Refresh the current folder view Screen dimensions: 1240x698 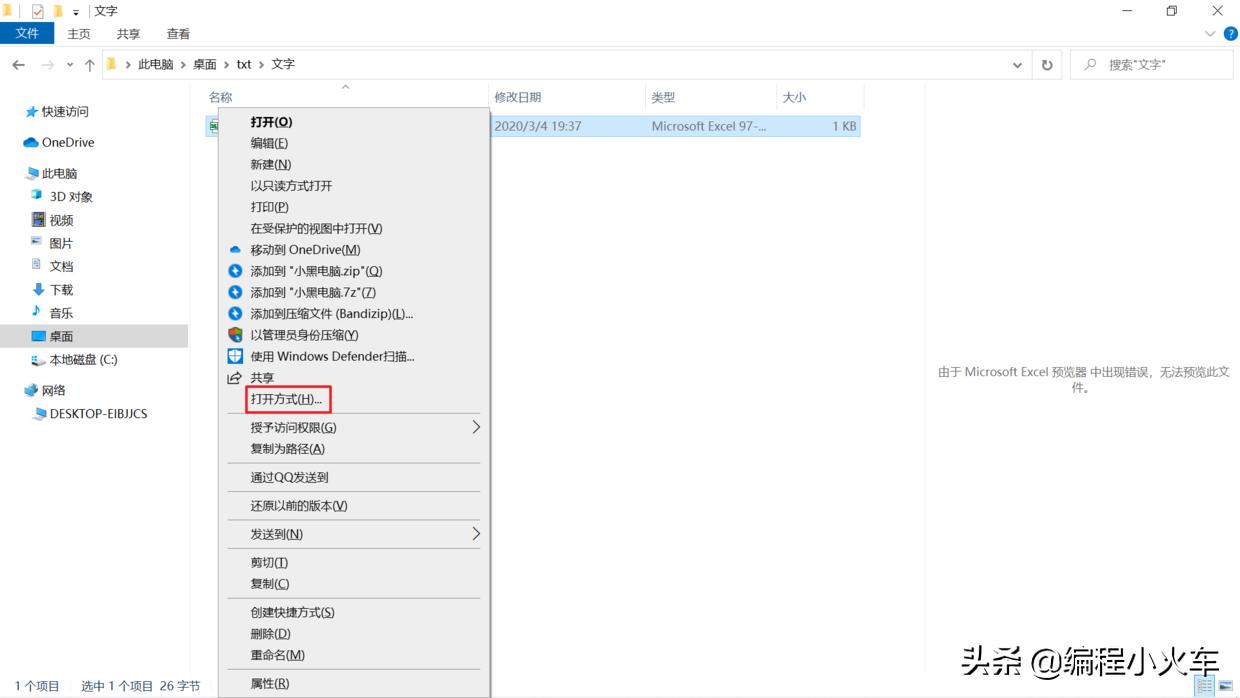click(1047, 64)
